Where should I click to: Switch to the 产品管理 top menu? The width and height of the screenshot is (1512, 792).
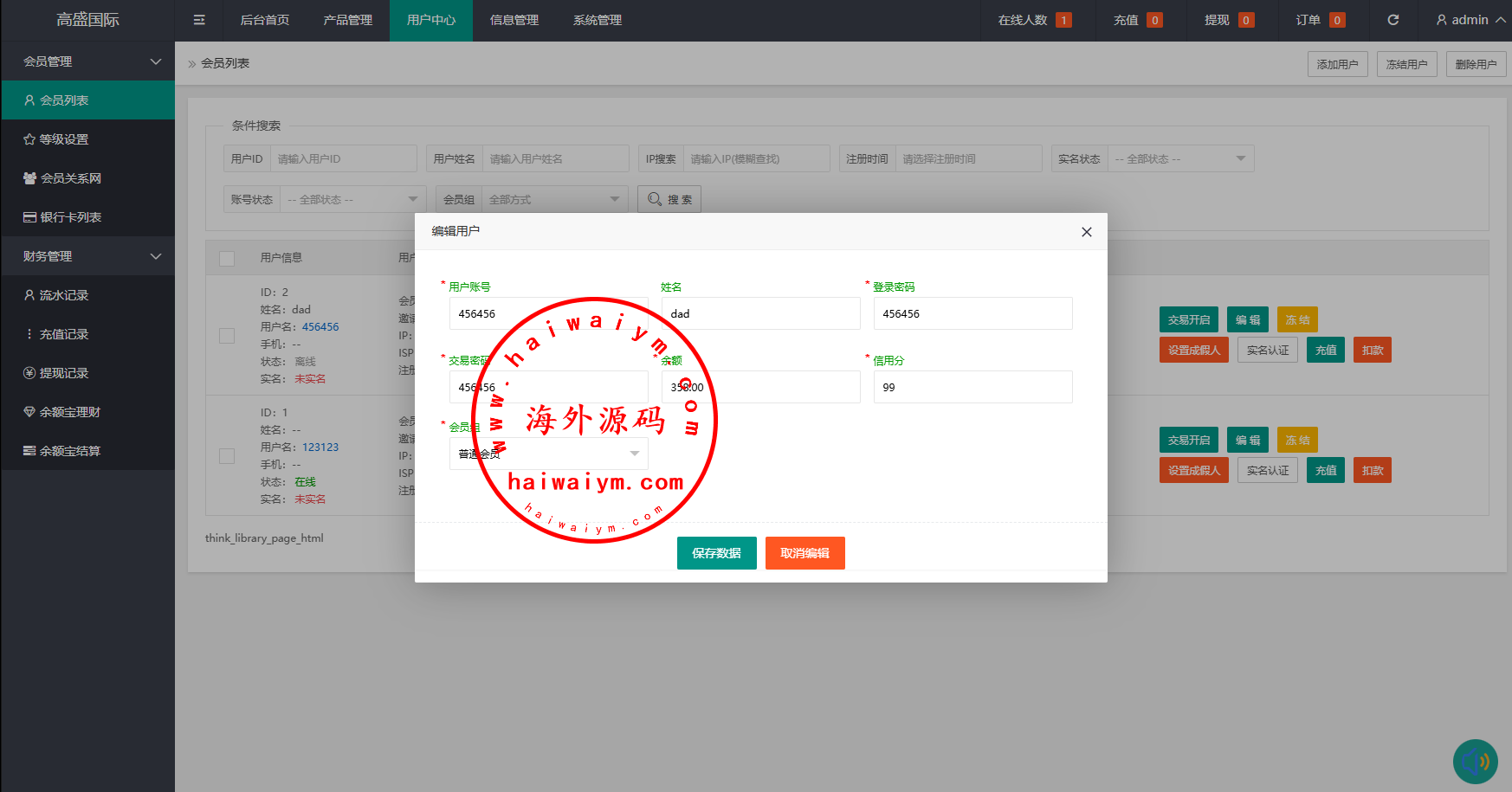click(347, 20)
